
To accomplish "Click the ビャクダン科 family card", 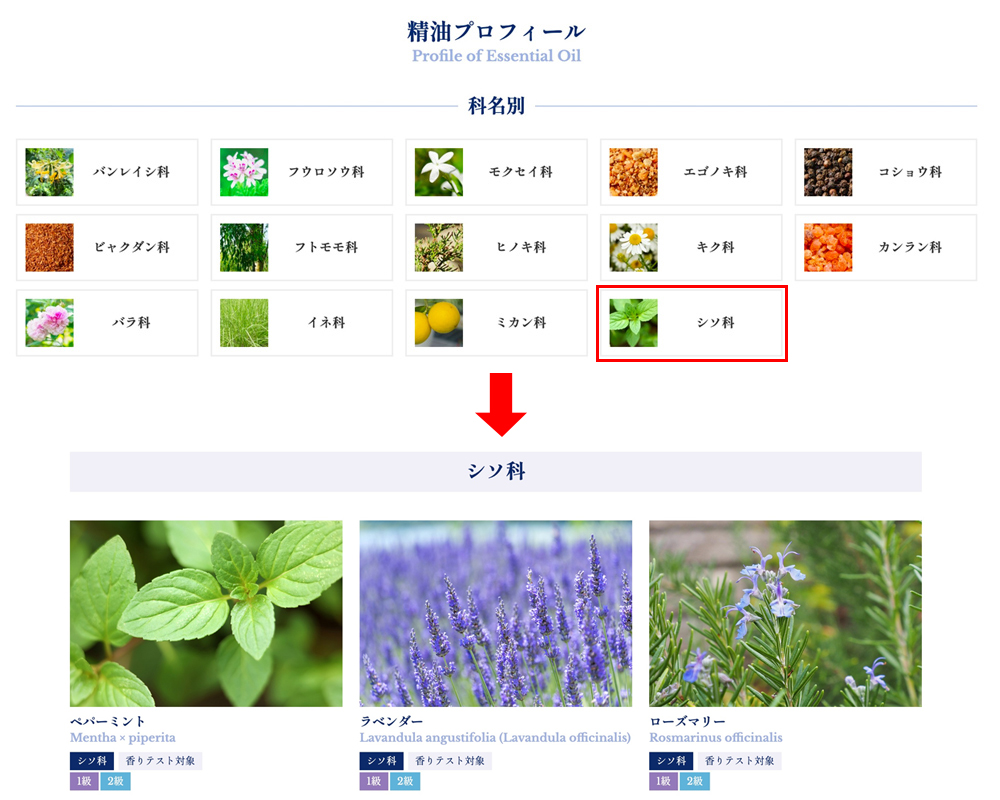I will click(107, 247).
